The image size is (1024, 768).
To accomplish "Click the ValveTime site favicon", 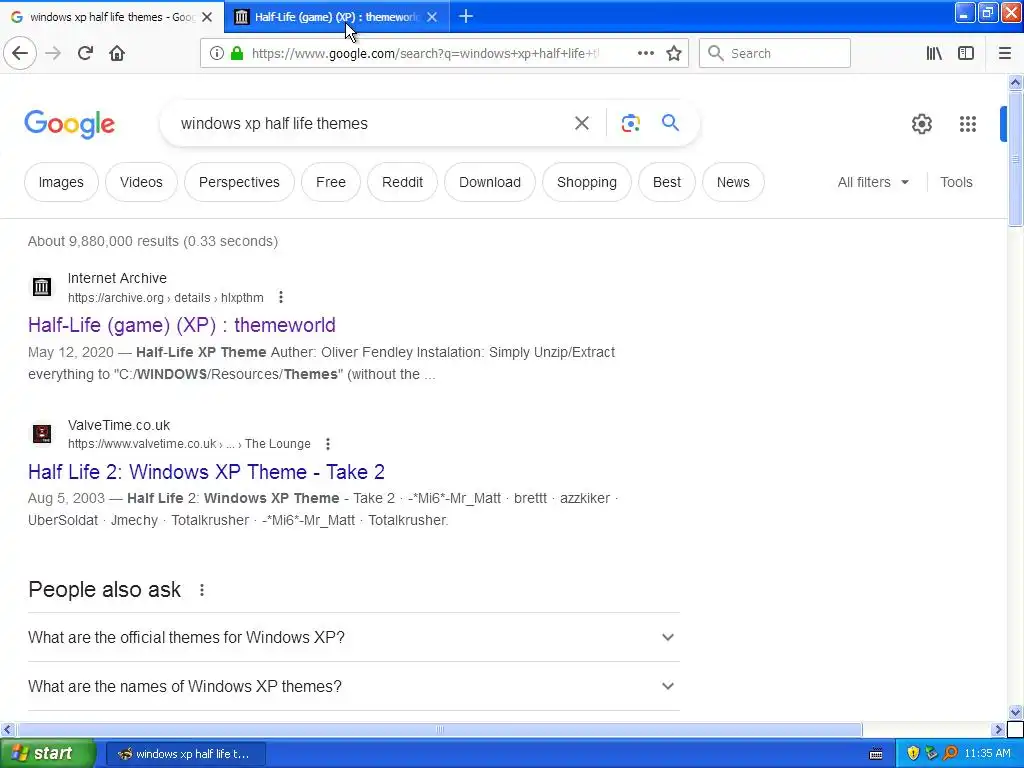I will [42, 433].
